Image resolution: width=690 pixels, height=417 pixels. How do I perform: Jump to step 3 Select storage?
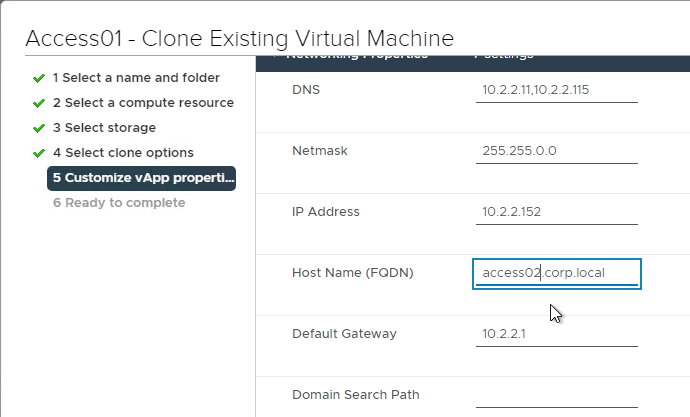104,128
